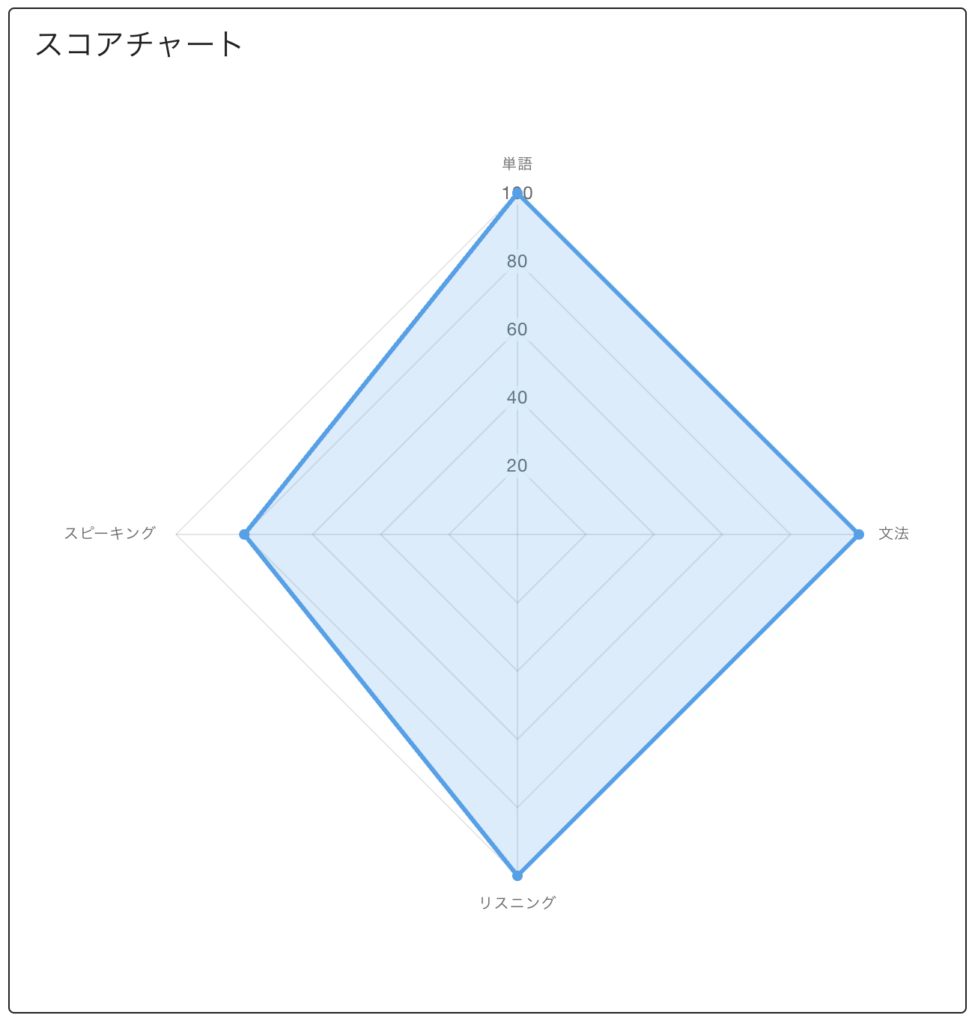The image size is (975, 1024).
Task: Click the center point of the radar chart
Action: 517,534
